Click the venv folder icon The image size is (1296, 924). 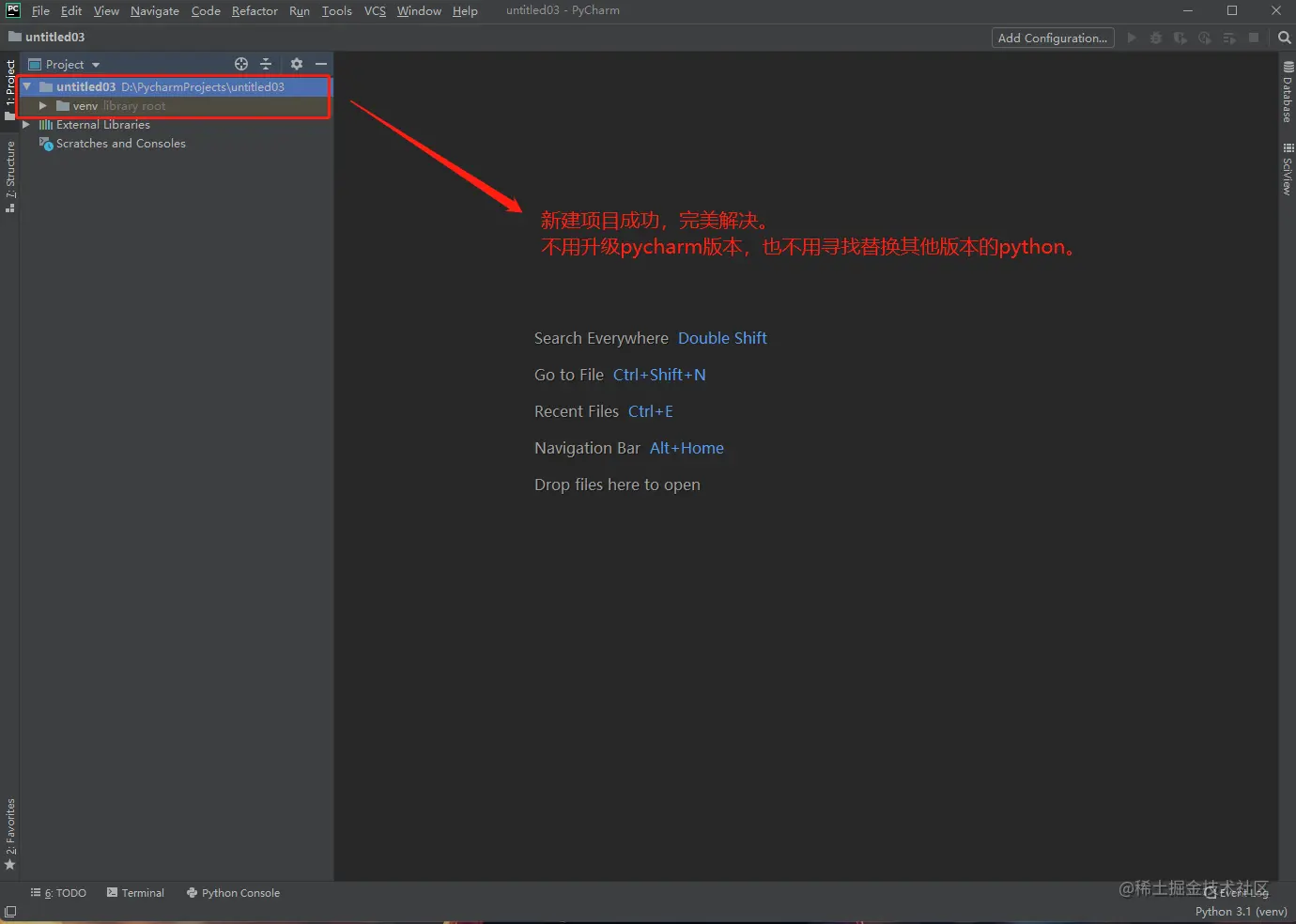pyautogui.click(x=63, y=106)
